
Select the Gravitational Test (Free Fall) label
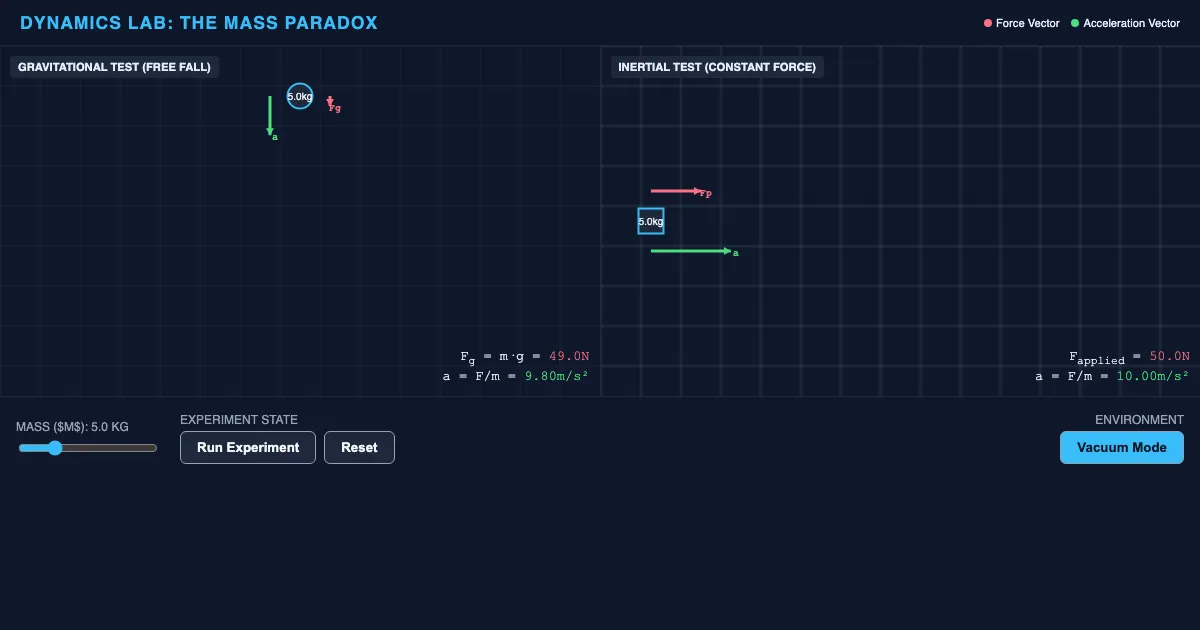point(115,67)
